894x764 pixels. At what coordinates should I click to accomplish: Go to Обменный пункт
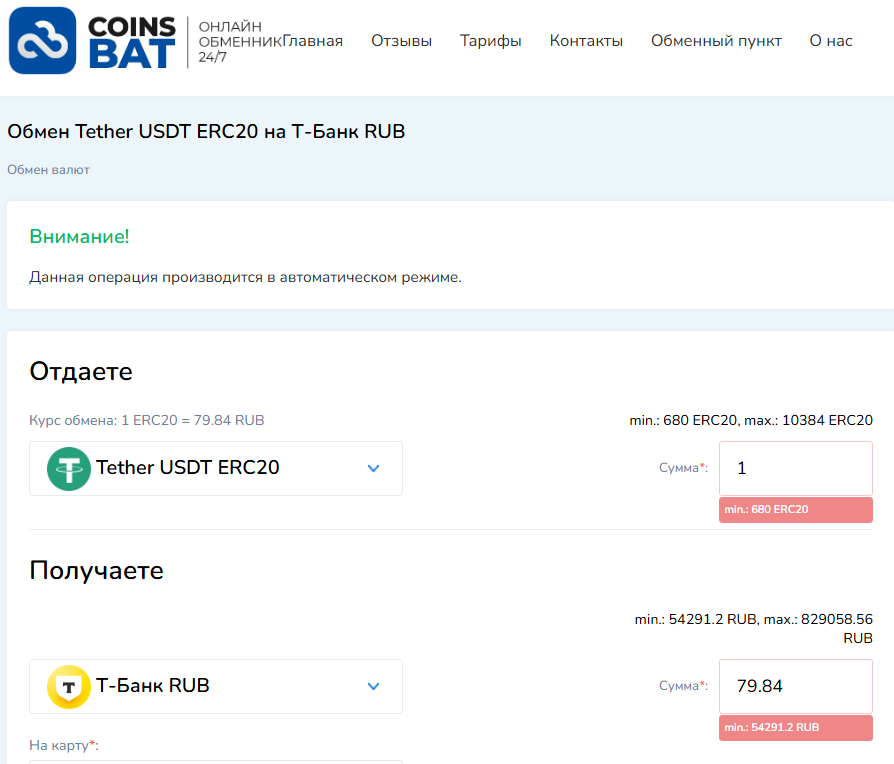pyautogui.click(x=716, y=42)
